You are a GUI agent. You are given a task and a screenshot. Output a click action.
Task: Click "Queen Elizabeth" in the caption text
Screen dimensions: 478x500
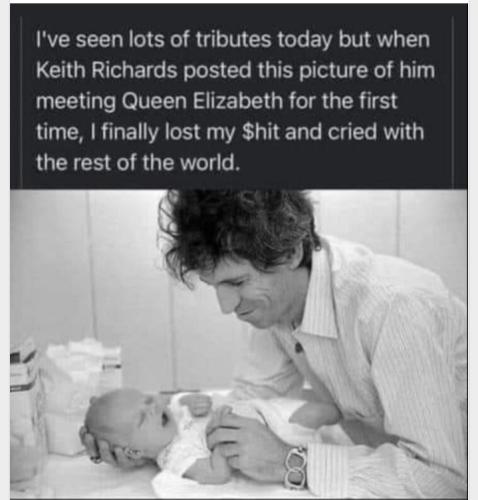pos(202,101)
